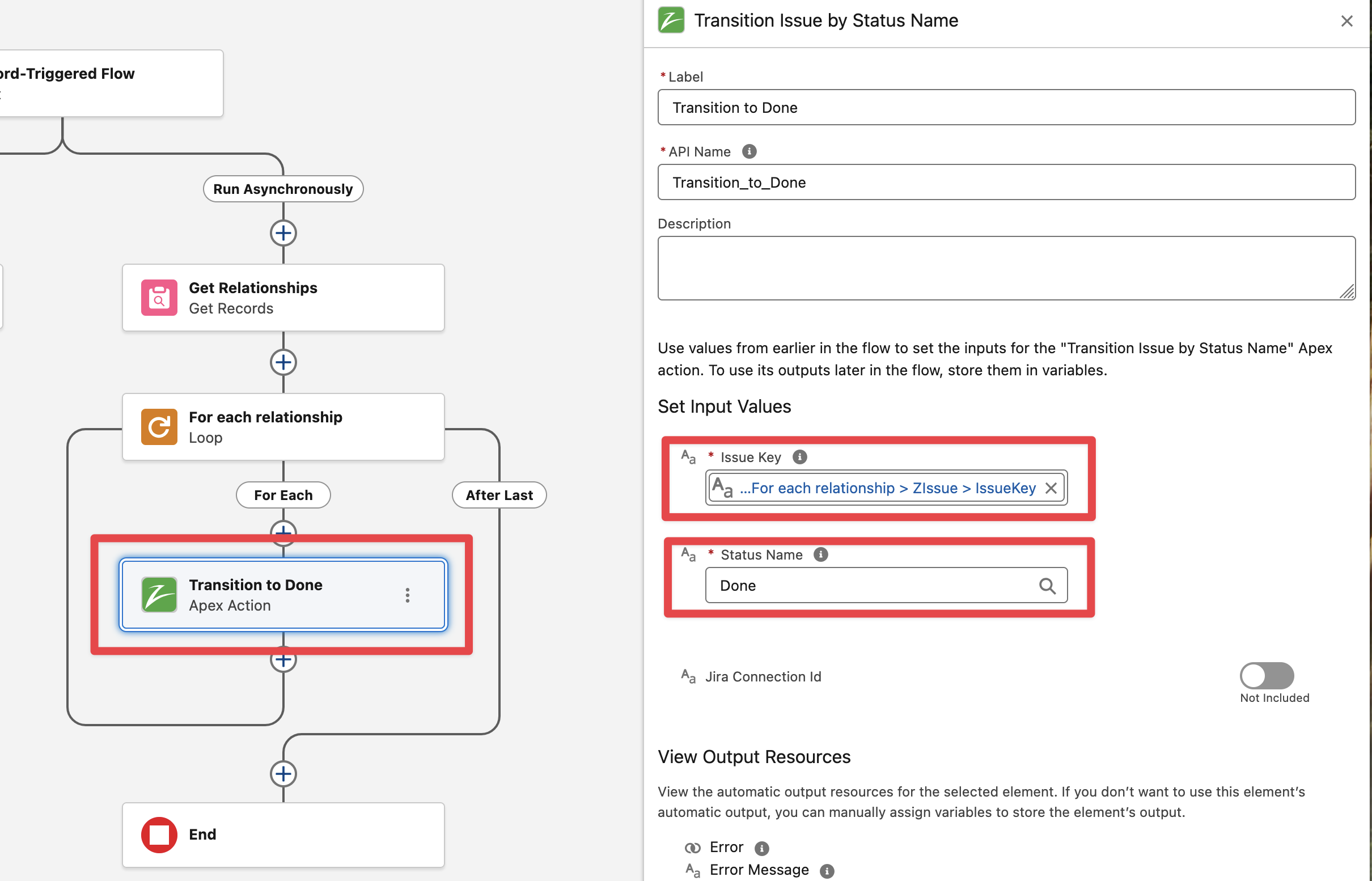Open the API Name info tooltip icon
The width and height of the screenshot is (1372, 881).
(x=749, y=151)
